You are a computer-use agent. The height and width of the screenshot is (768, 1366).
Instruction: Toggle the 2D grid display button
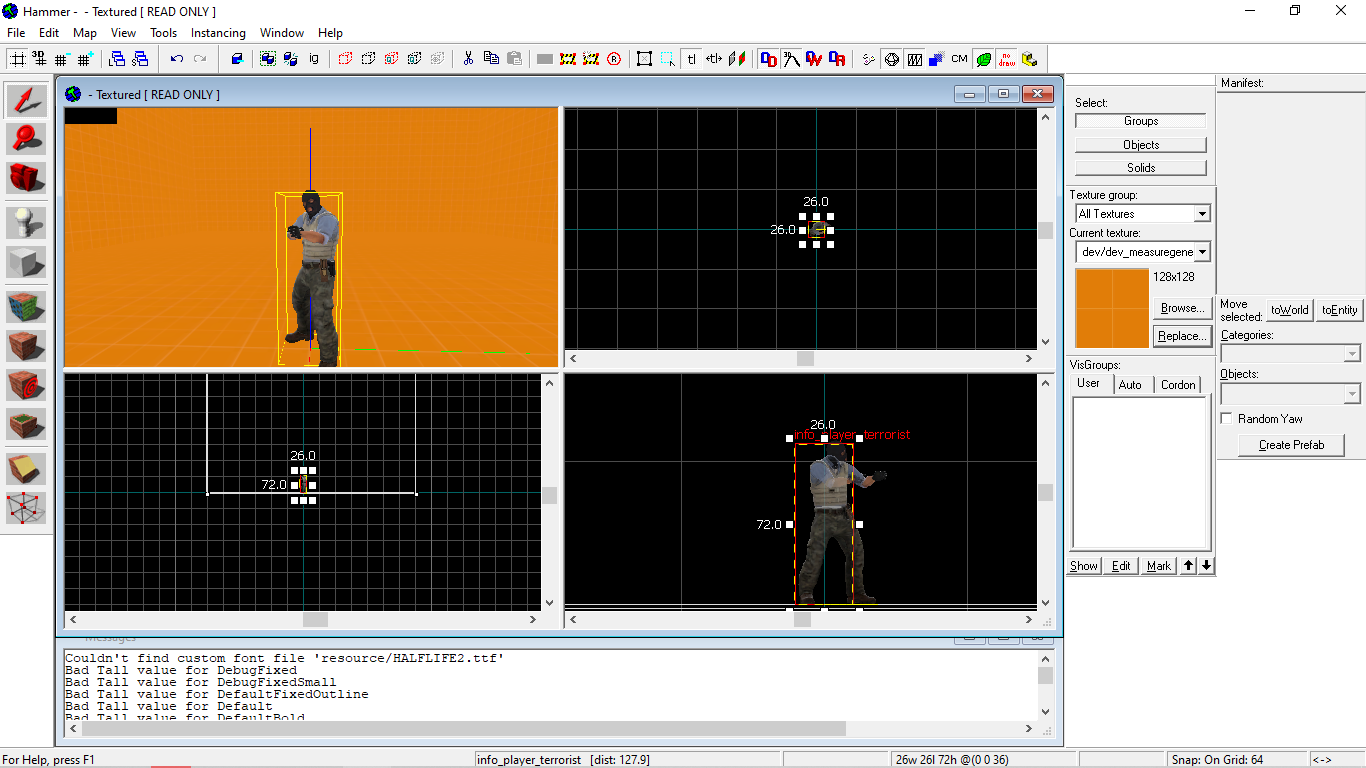pos(18,59)
